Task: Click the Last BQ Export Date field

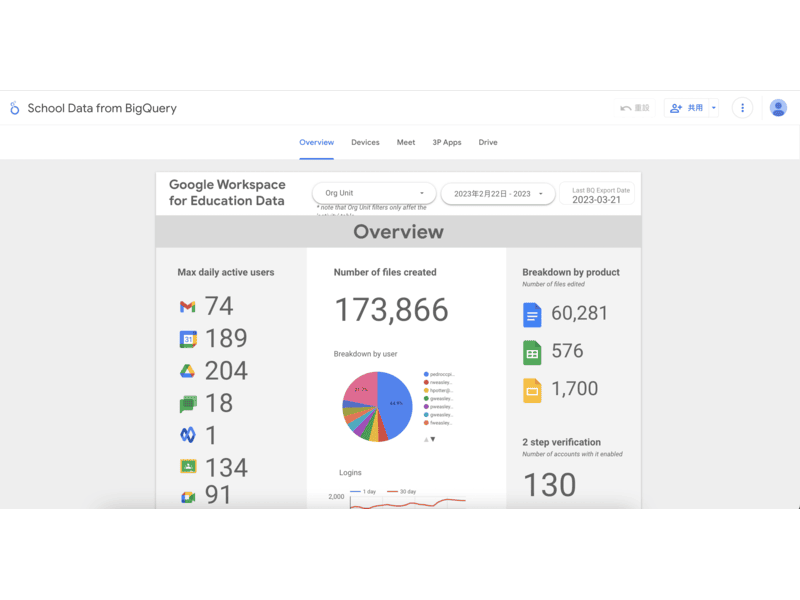Action: pos(597,194)
